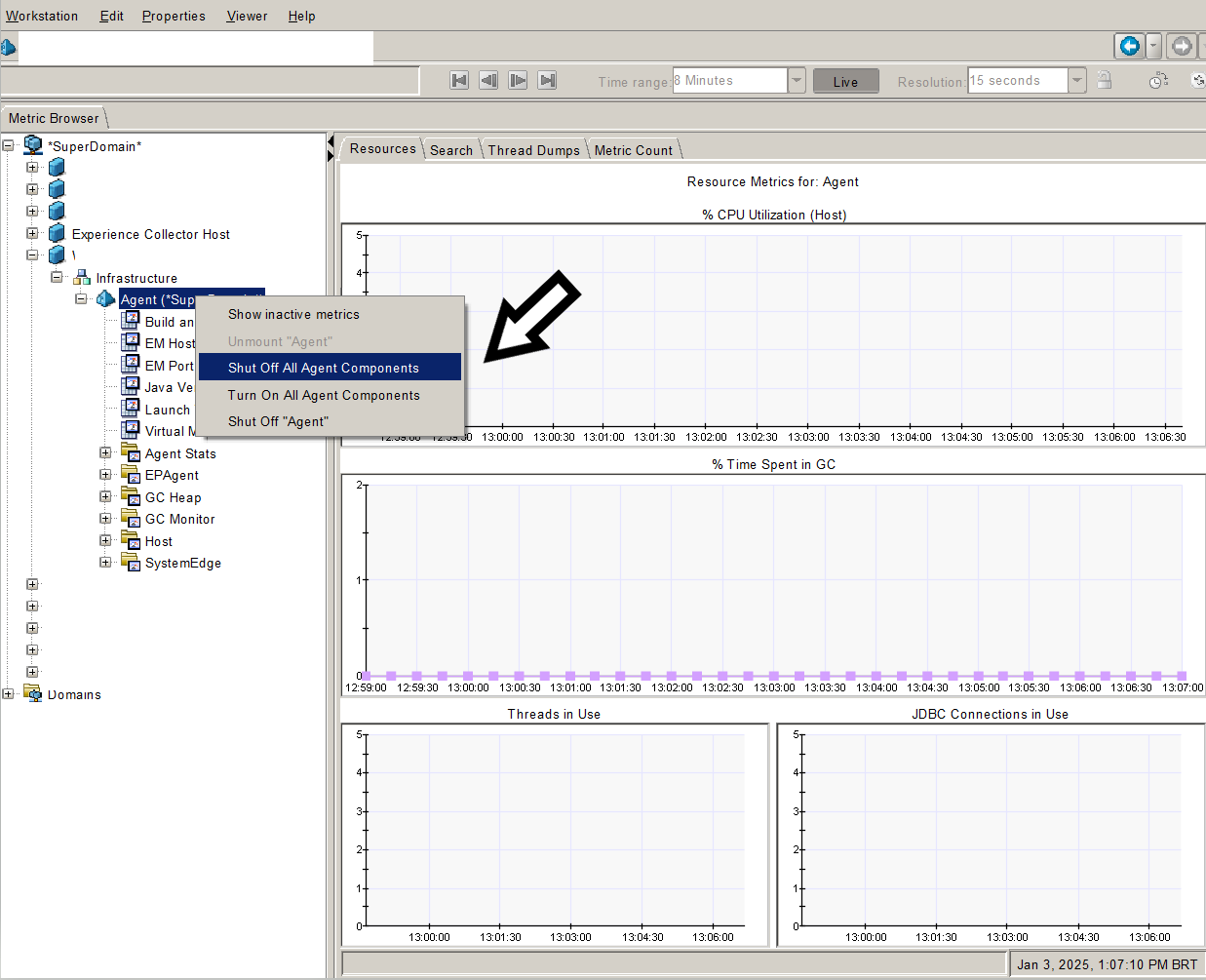Select Shut Off All Agent Components

(x=324, y=368)
